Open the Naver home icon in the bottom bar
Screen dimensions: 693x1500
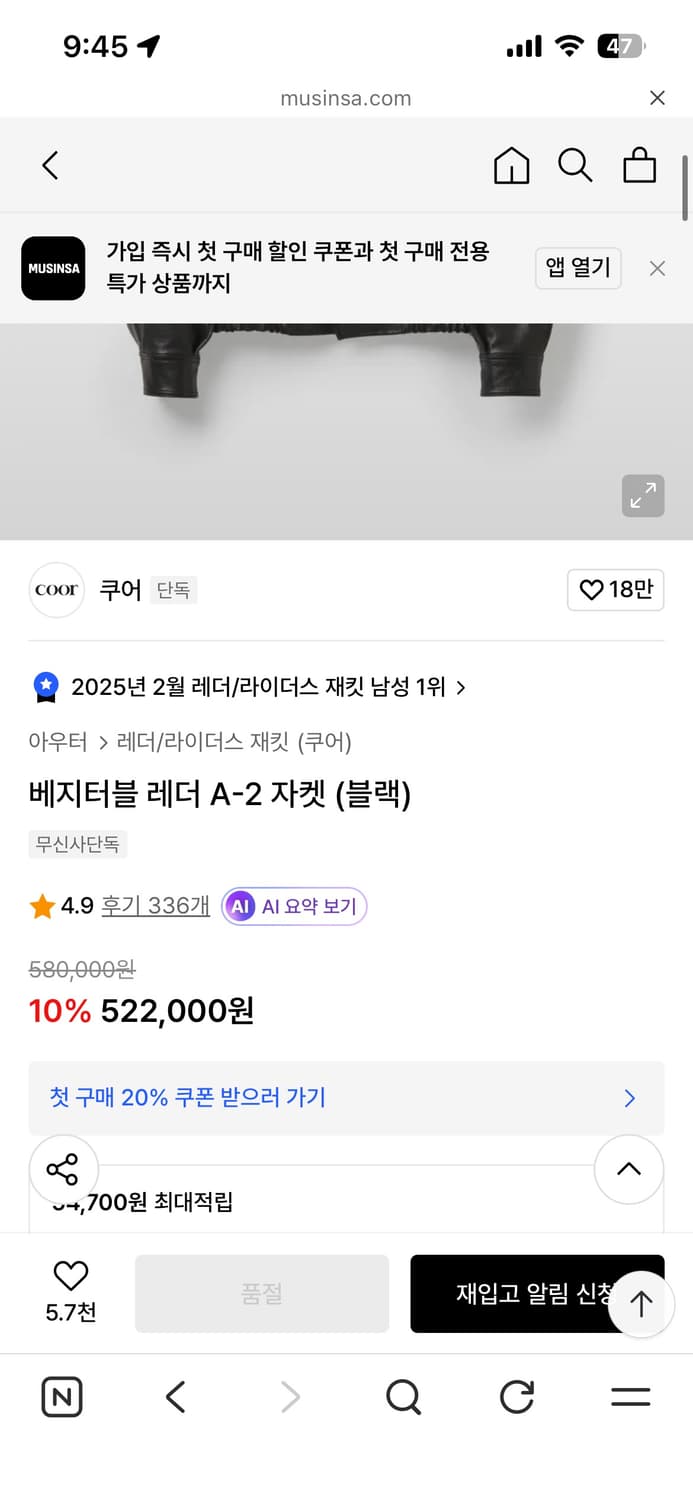coord(61,1397)
